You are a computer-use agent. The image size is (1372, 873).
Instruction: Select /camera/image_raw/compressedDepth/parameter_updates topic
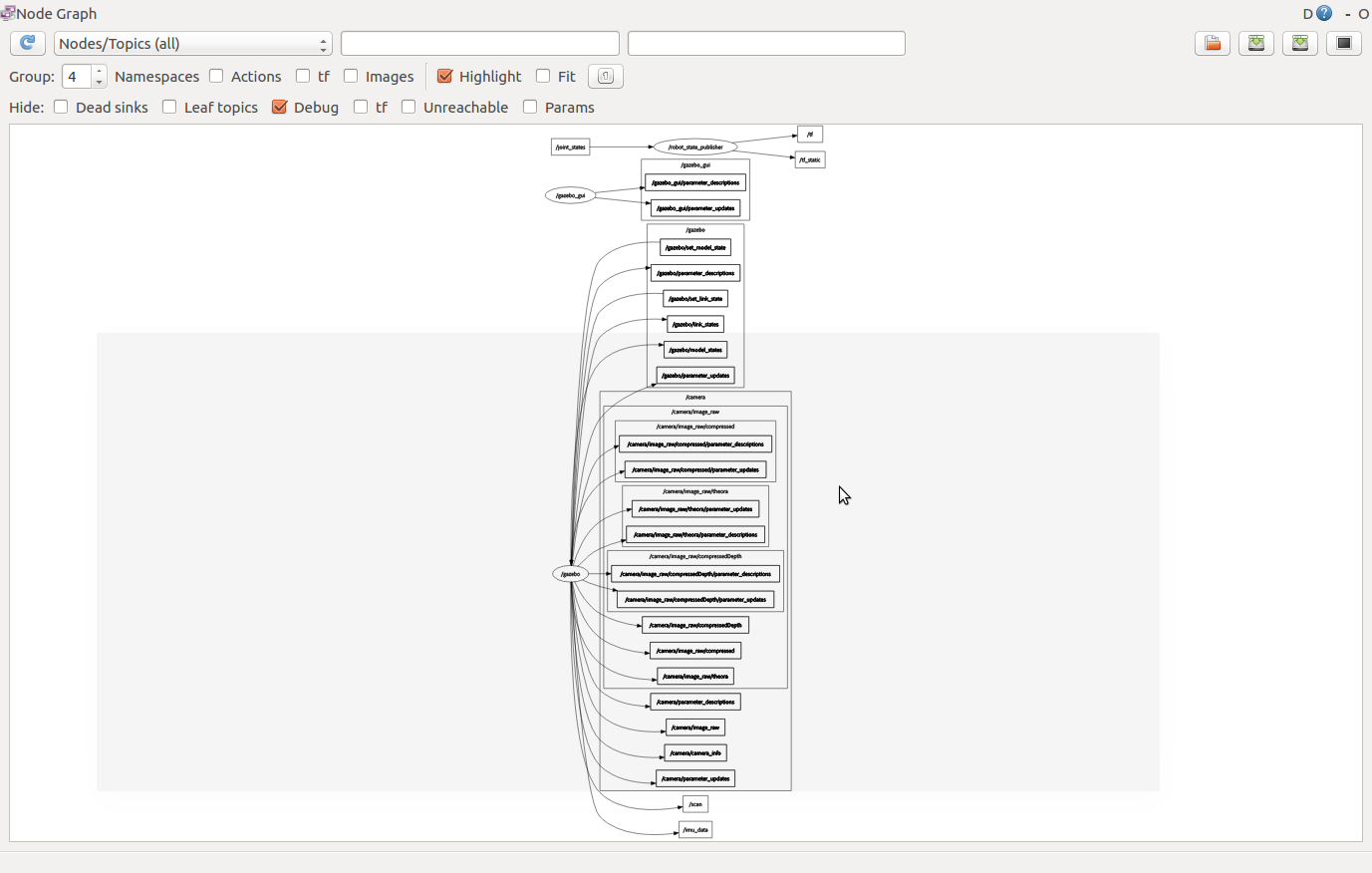click(695, 599)
